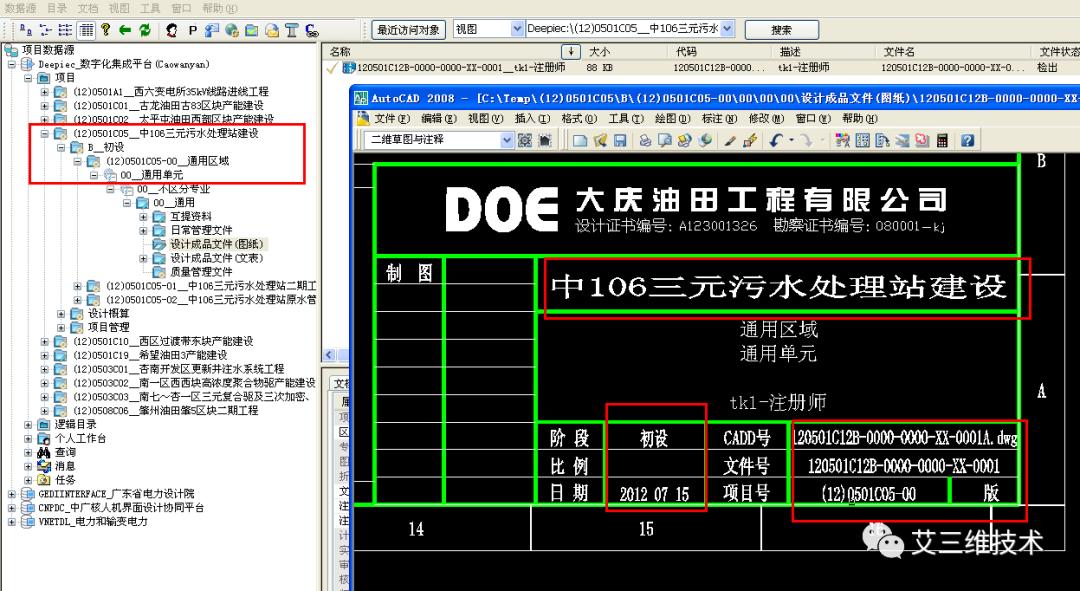Screen dimensions: 1080x591
Task: Click the green Refresh icon in the toolbar
Action: click(x=146, y=30)
